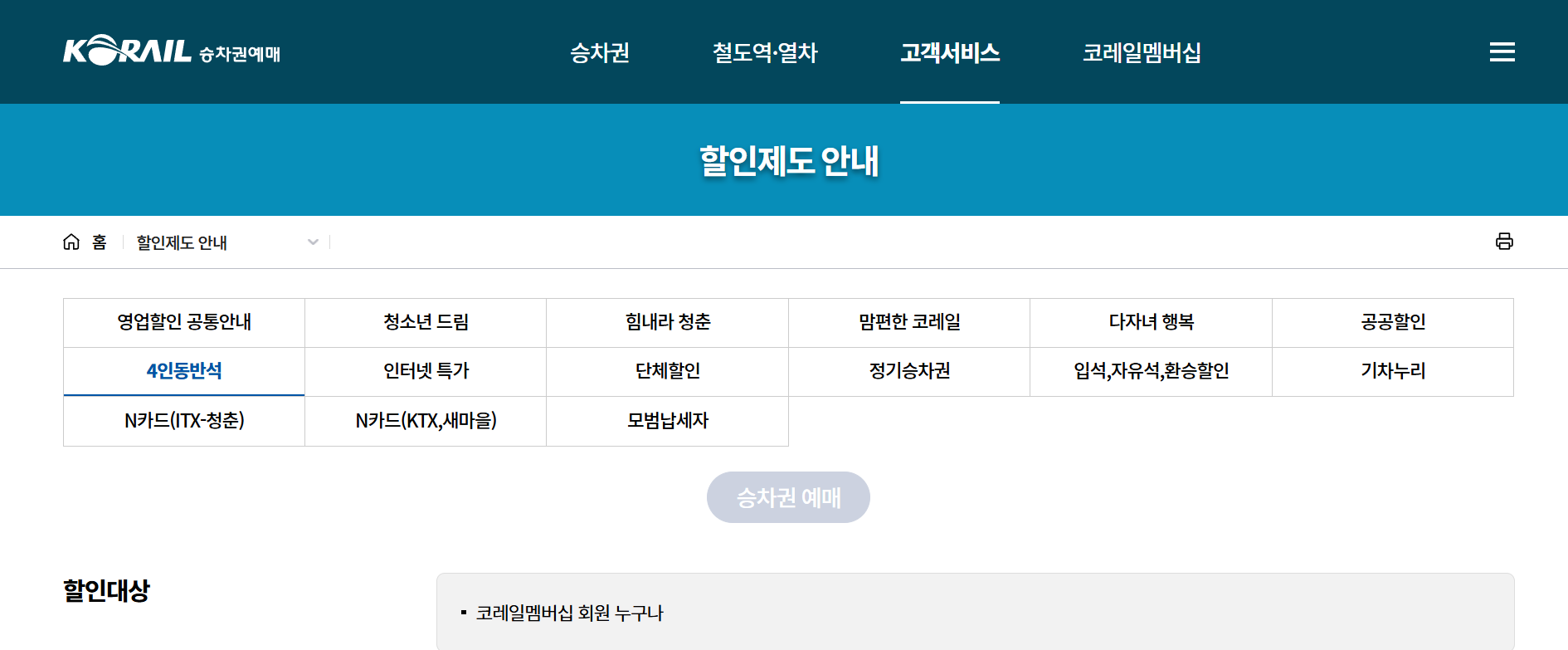Go to home via house icon
Viewport: 1568px width, 650px height.
[71, 242]
